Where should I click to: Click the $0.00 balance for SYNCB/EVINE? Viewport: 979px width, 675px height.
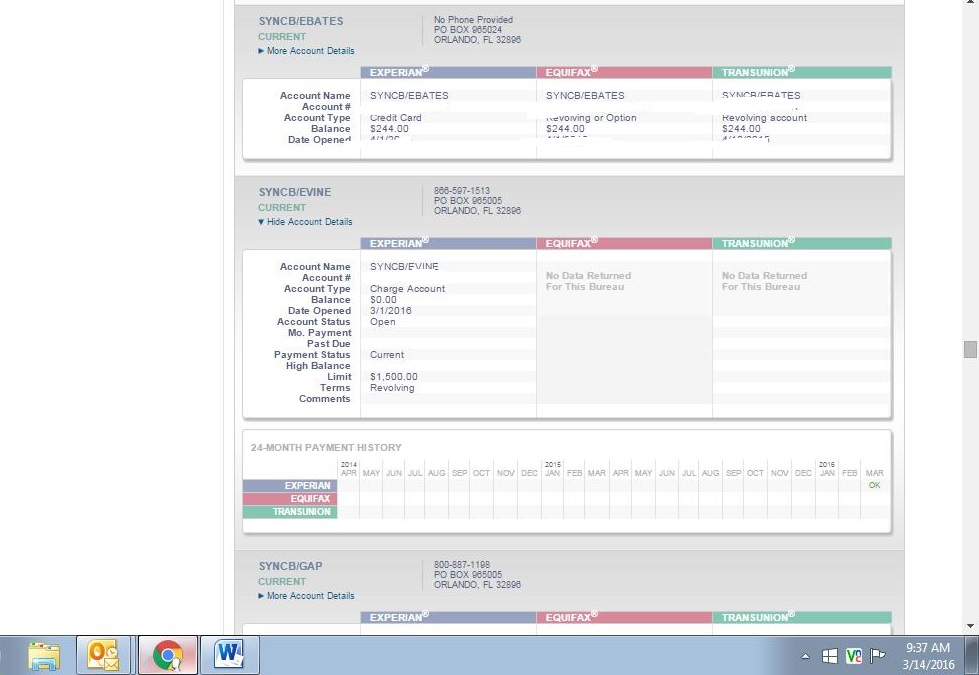tap(383, 300)
